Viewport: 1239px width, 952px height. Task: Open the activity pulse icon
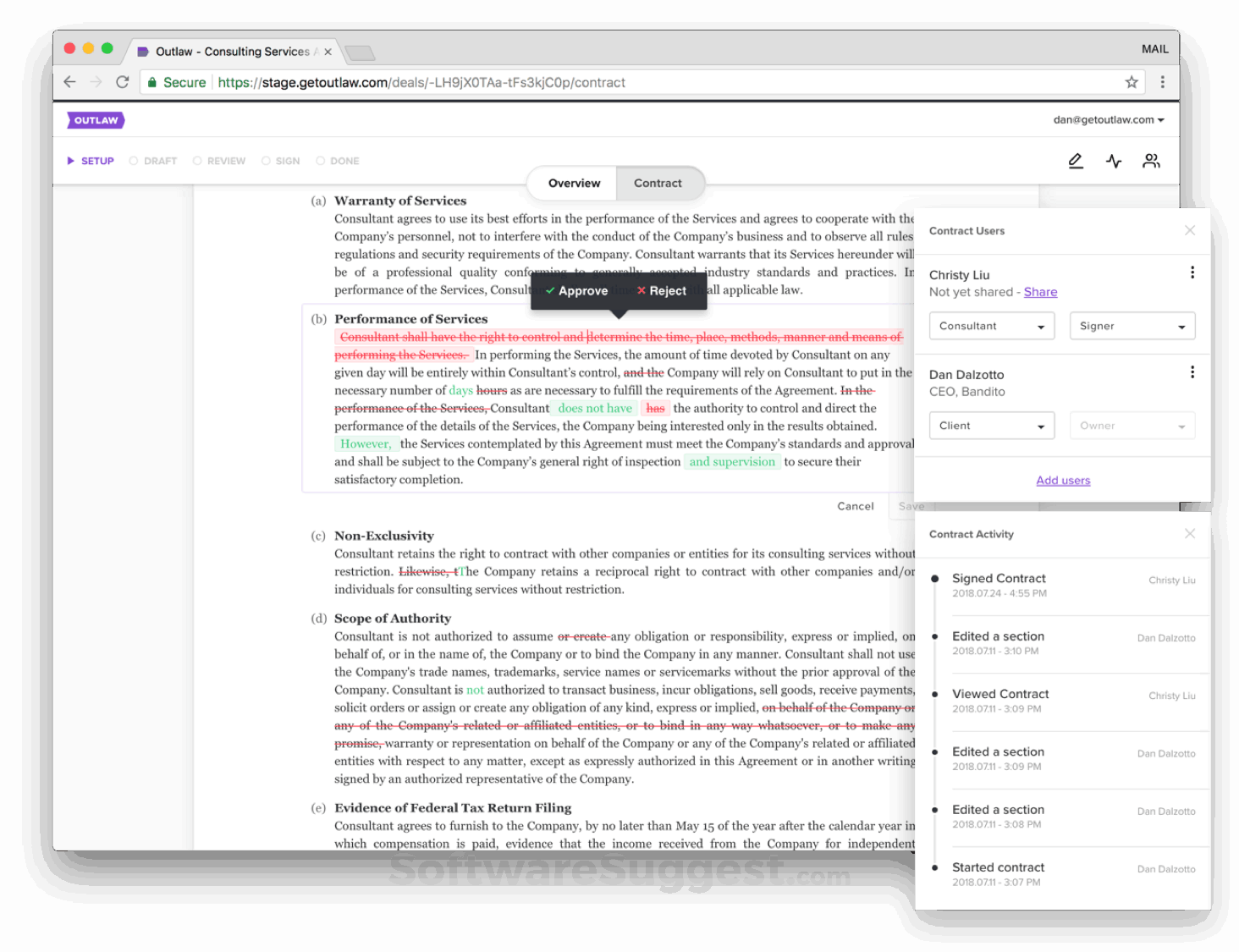1114,161
